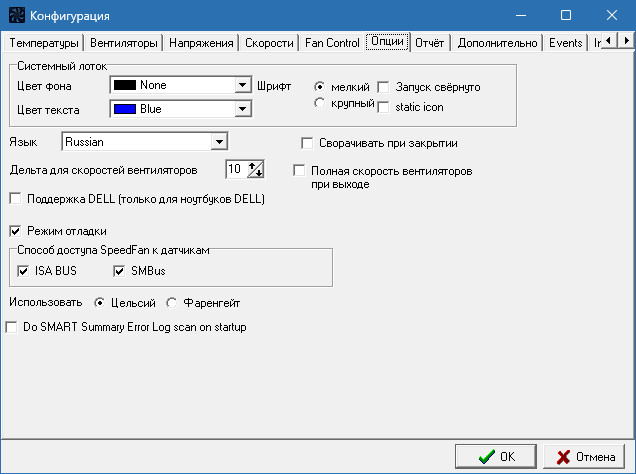Open the Напряжения tab

[x=201, y=43]
